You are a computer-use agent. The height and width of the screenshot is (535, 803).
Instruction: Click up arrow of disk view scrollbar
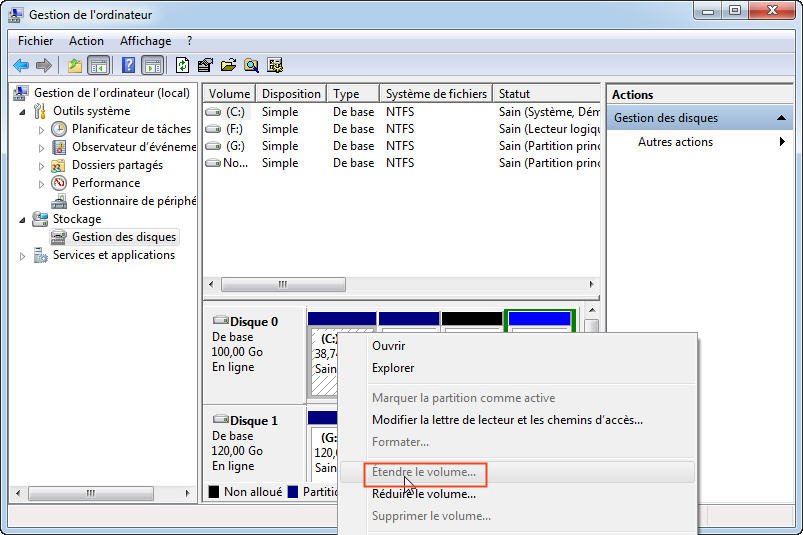(592, 310)
